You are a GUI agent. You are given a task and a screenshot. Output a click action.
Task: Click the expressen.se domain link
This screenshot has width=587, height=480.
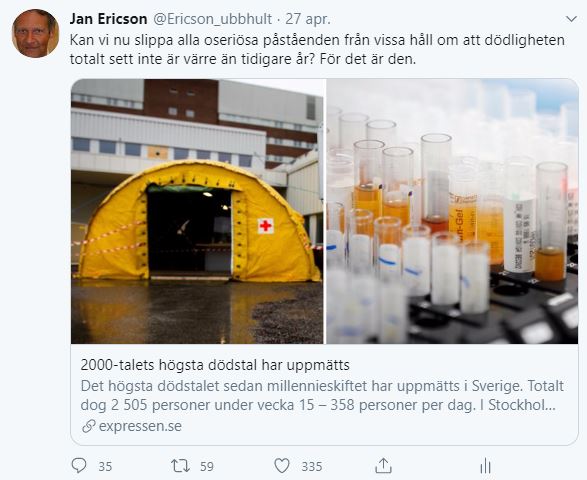point(140,426)
